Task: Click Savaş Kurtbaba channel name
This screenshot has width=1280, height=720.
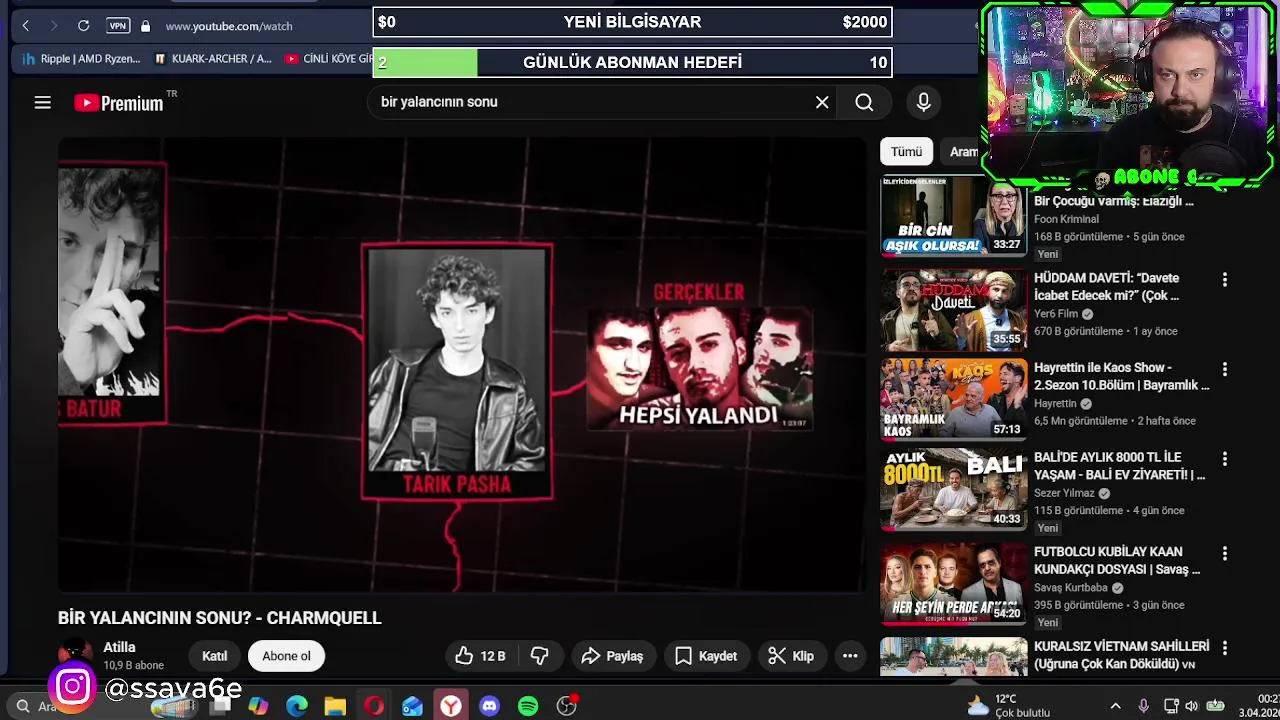Action: [1071, 588]
